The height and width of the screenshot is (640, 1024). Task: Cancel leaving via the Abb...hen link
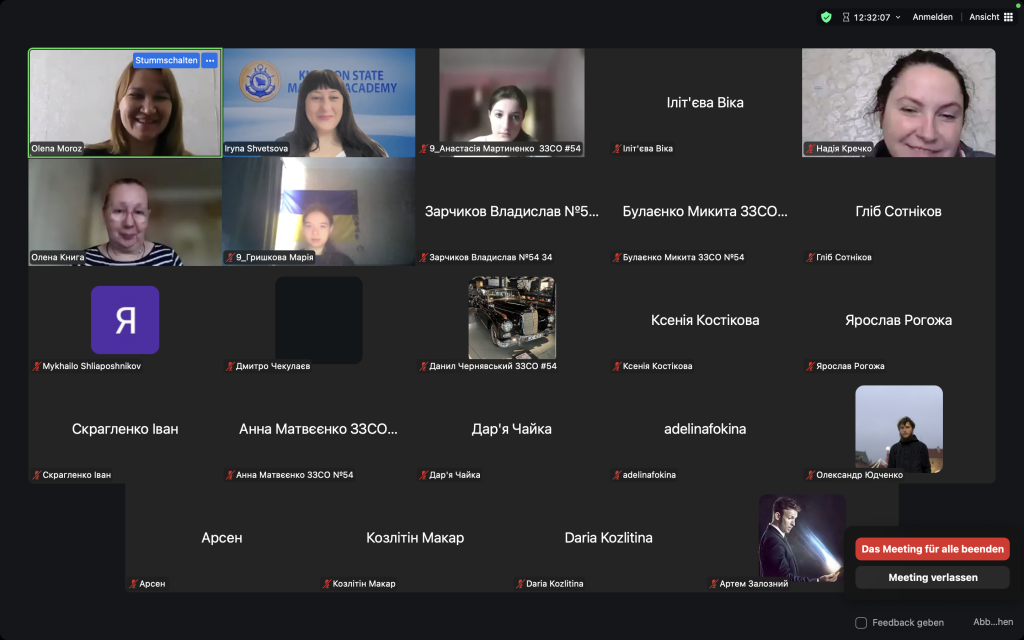pos(992,622)
